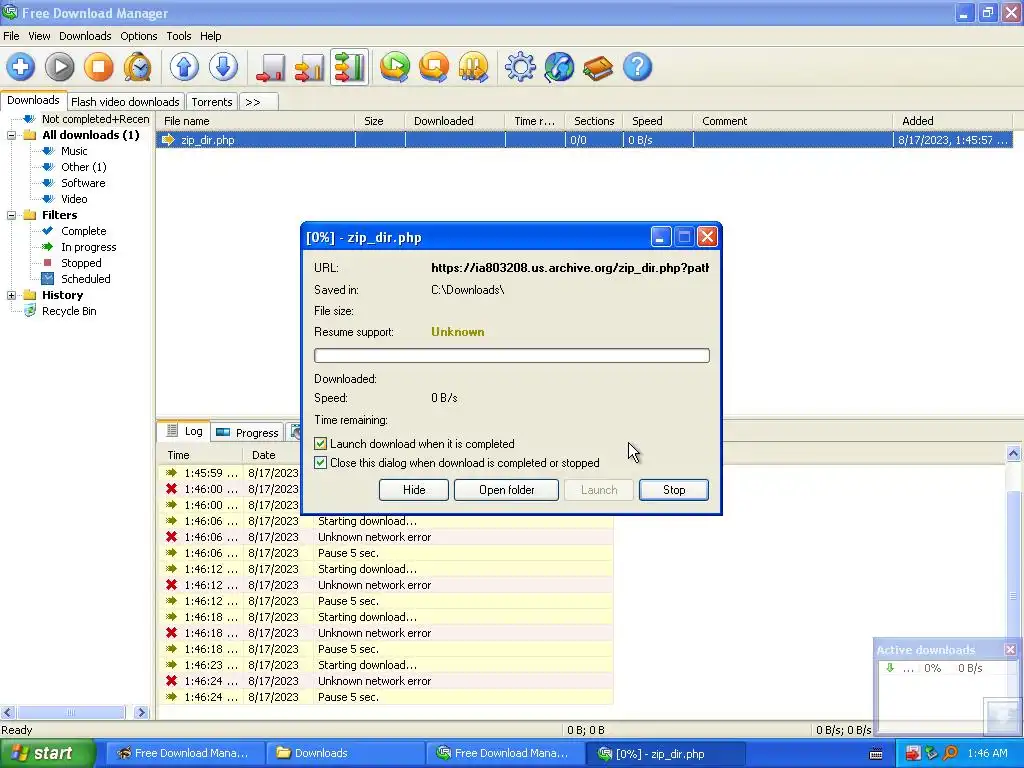Click the Added column header
Image resolution: width=1024 pixels, height=768 pixels.
[x=952, y=121]
